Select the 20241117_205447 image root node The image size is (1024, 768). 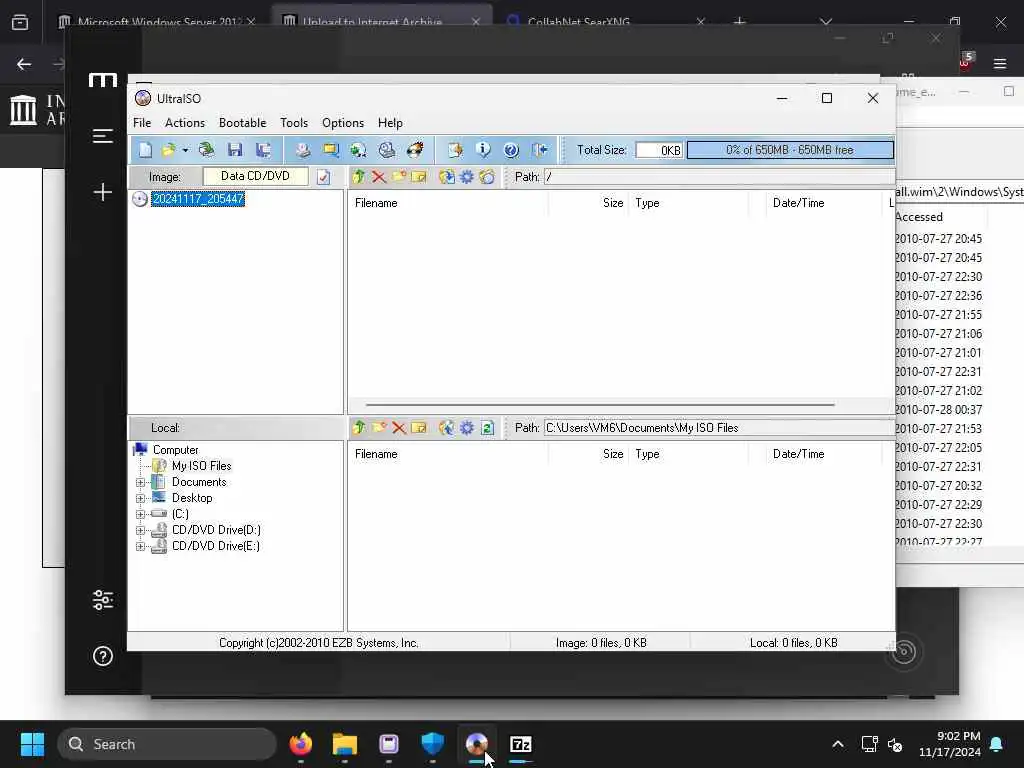click(198, 199)
